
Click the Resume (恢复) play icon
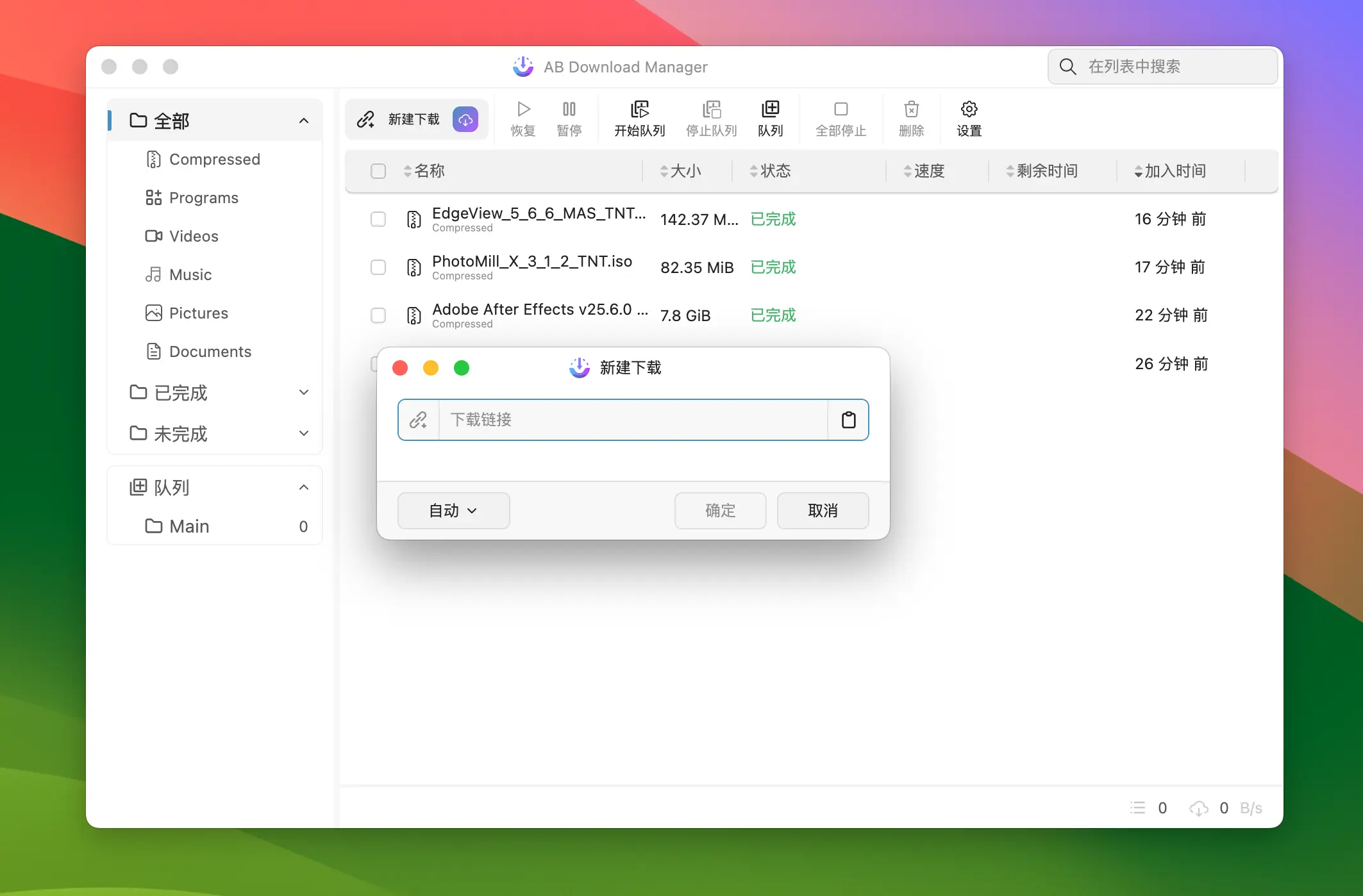[x=523, y=110]
